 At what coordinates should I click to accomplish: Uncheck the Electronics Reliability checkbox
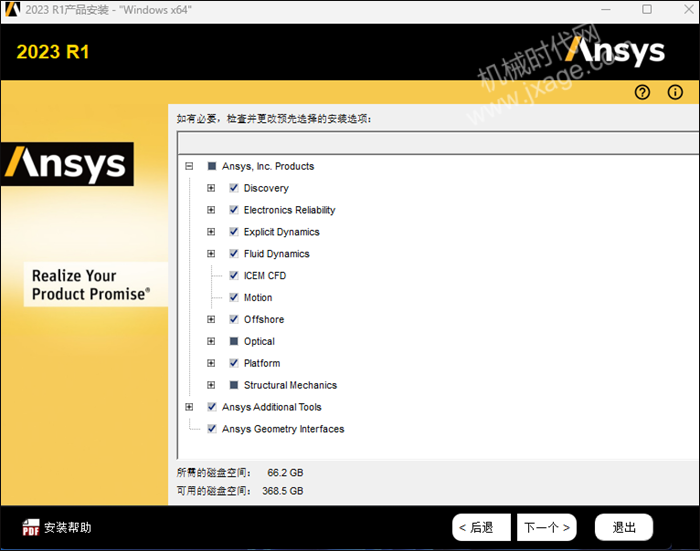[x=234, y=210]
